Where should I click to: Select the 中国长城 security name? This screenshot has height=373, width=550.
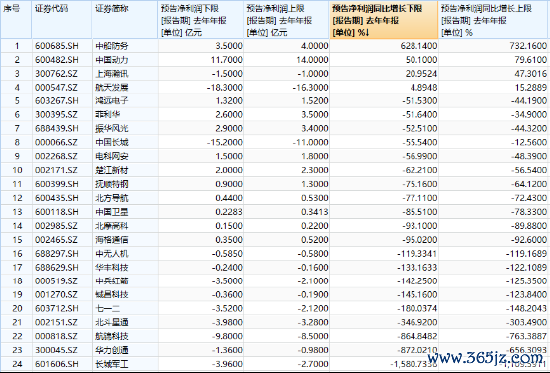point(112,142)
